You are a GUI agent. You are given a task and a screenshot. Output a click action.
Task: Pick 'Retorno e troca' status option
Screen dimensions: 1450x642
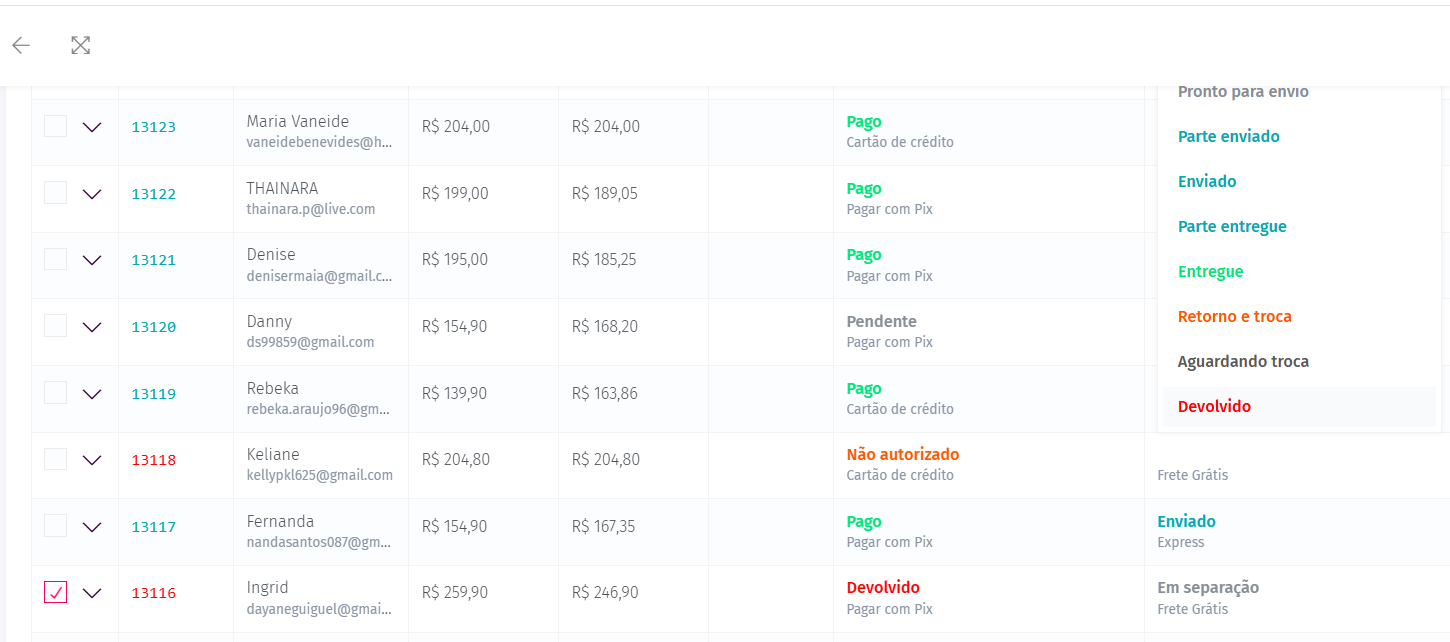click(x=1234, y=317)
